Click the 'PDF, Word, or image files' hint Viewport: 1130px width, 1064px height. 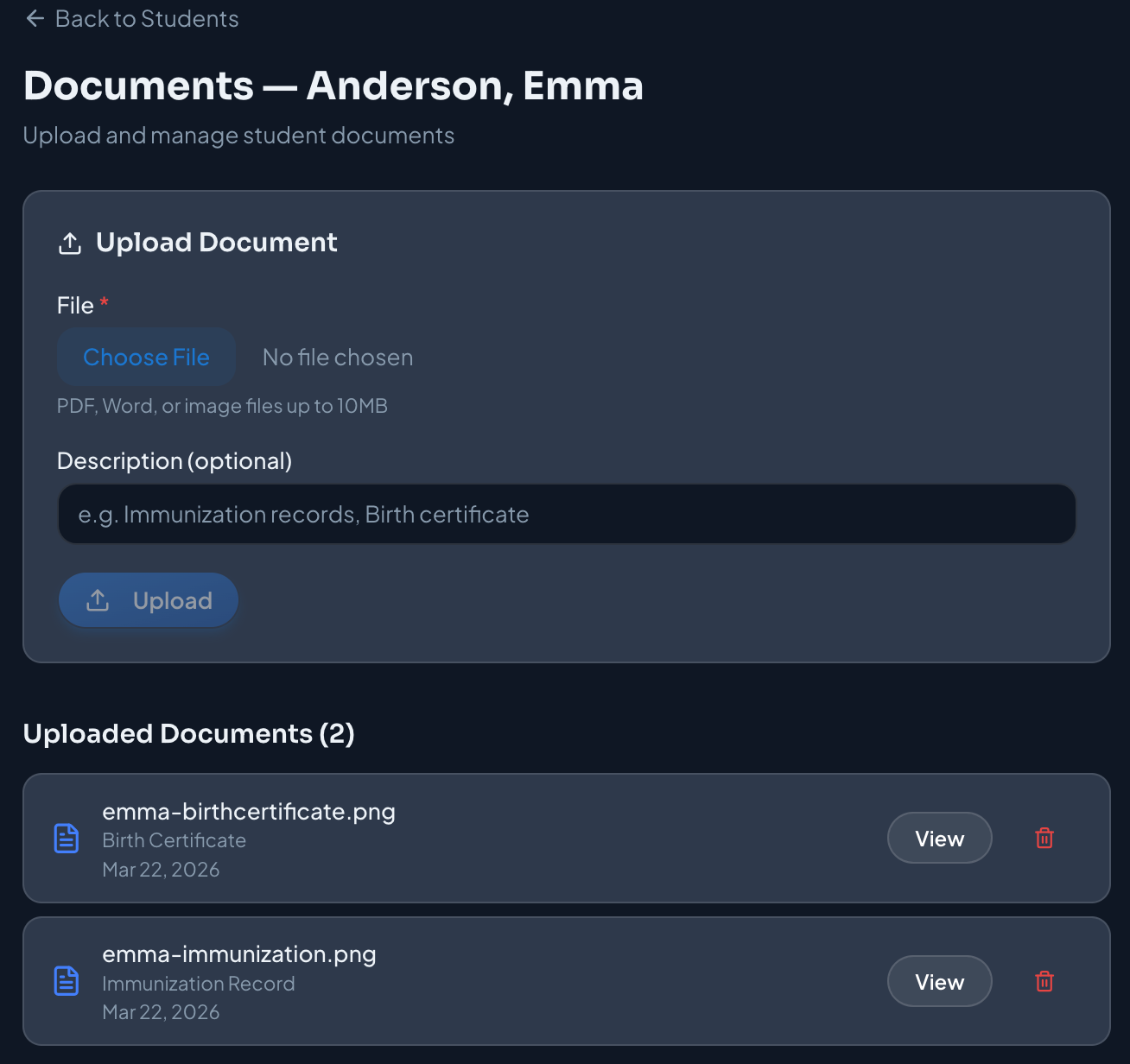(222, 406)
